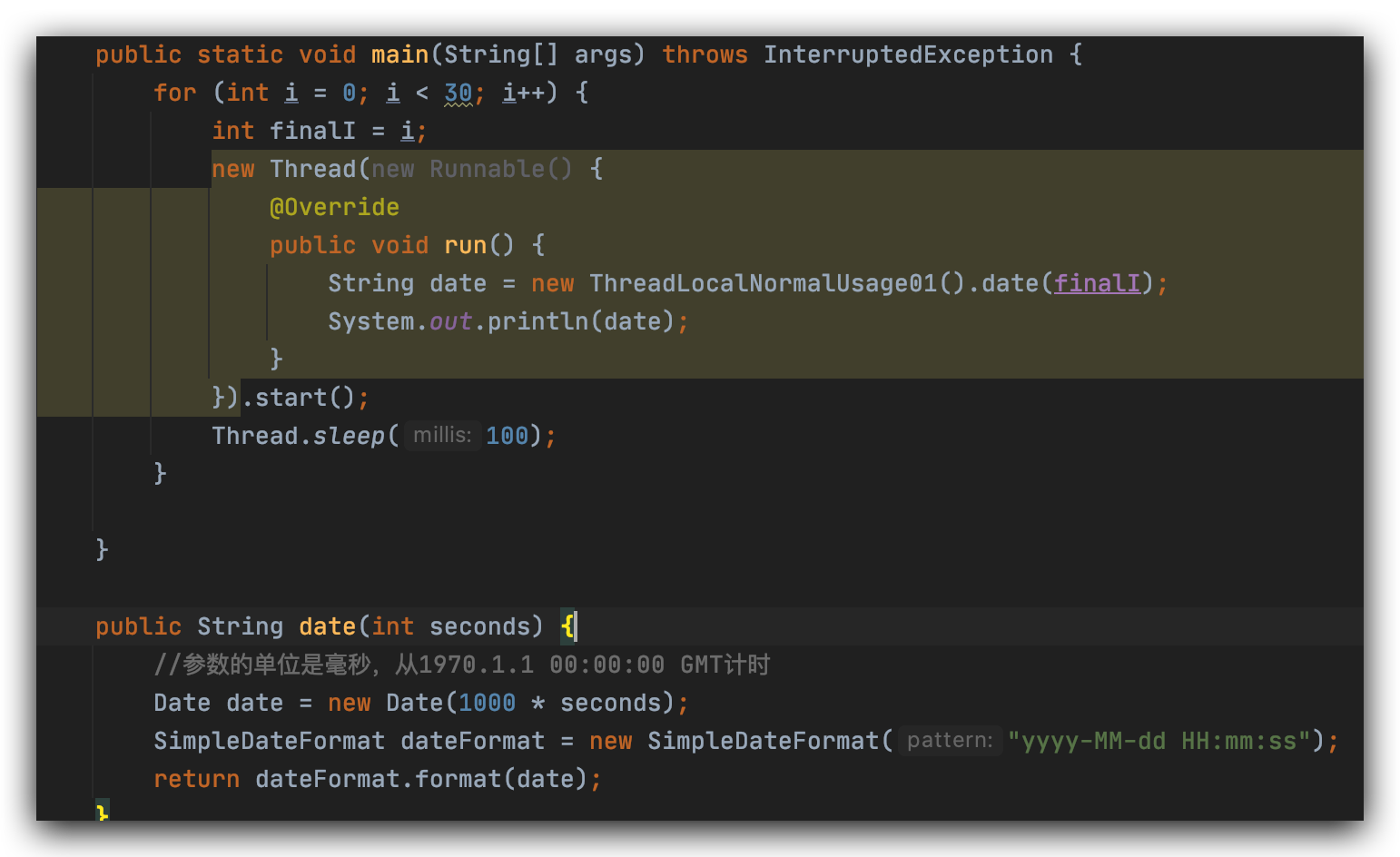Image resolution: width=1400 pixels, height=857 pixels.
Task: Click the InterruptedException type in the throws clause
Action: (908, 54)
